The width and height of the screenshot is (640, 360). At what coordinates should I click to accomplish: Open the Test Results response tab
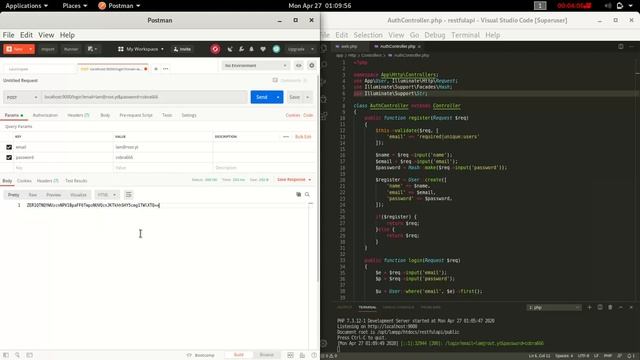click(76, 181)
